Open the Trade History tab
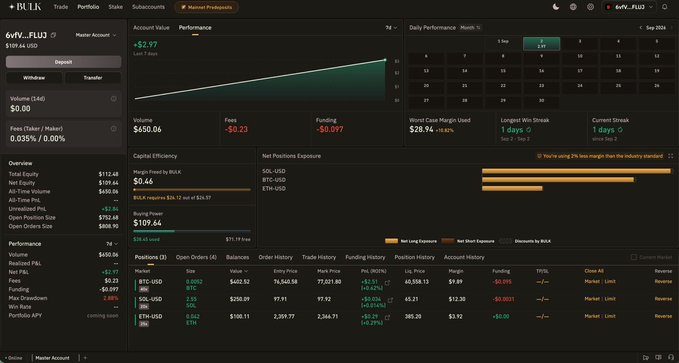This screenshot has width=679, height=363. point(319,257)
